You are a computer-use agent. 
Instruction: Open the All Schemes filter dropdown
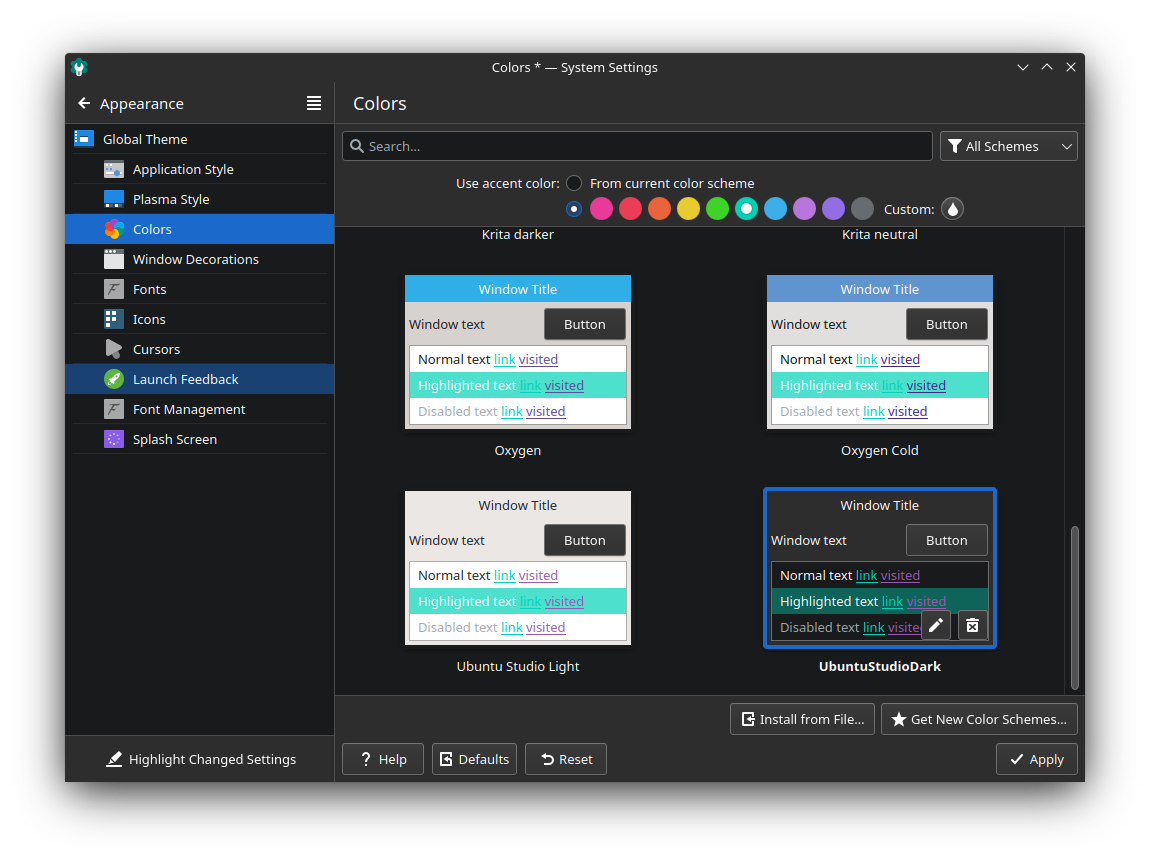[x=1008, y=146]
